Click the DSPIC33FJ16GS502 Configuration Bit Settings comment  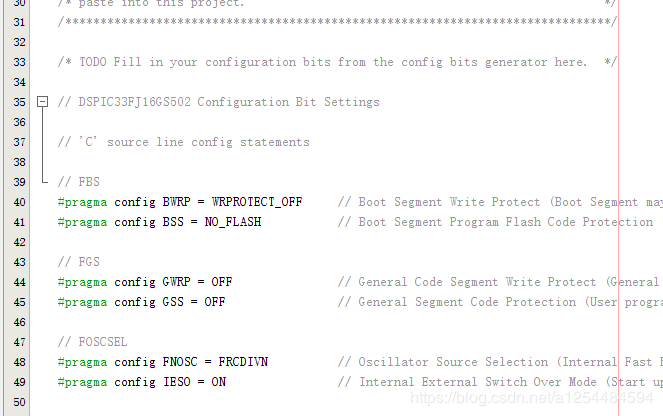(x=219, y=102)
